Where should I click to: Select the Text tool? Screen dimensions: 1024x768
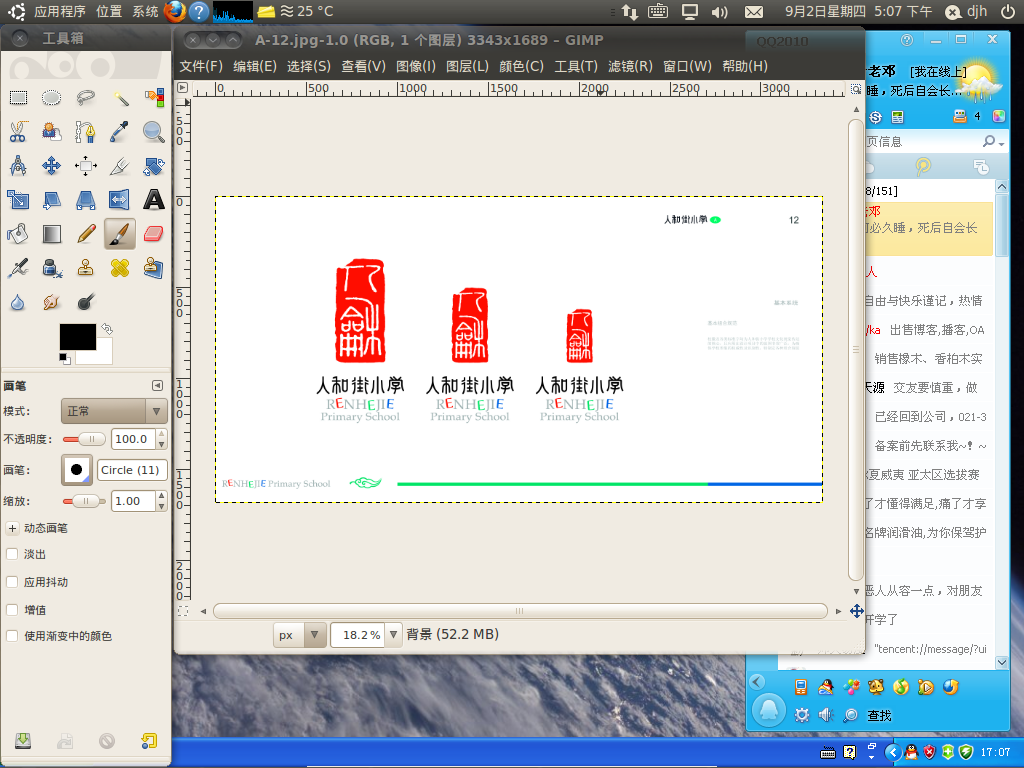153,200
